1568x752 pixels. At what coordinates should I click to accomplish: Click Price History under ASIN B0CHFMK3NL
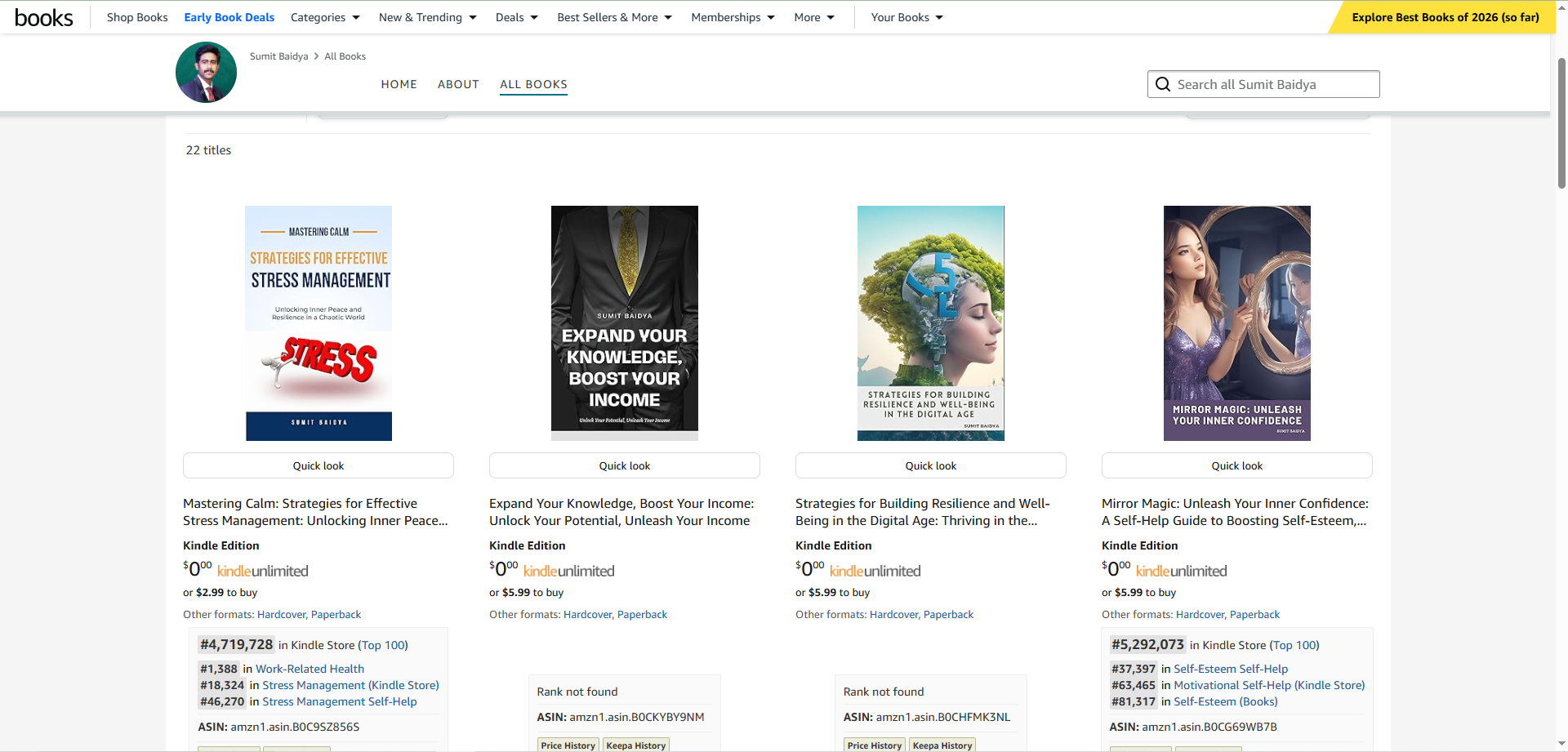pos(874,745)
